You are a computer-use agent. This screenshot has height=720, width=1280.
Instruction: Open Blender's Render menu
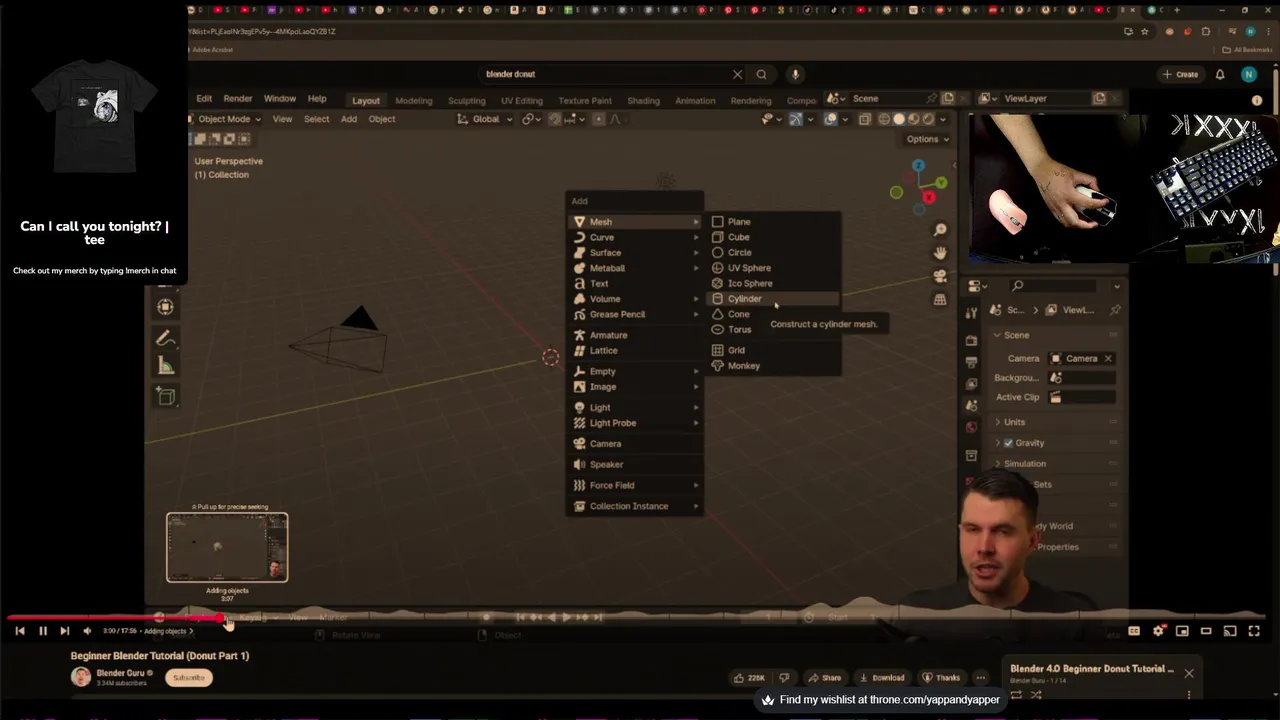pos(237,99)
